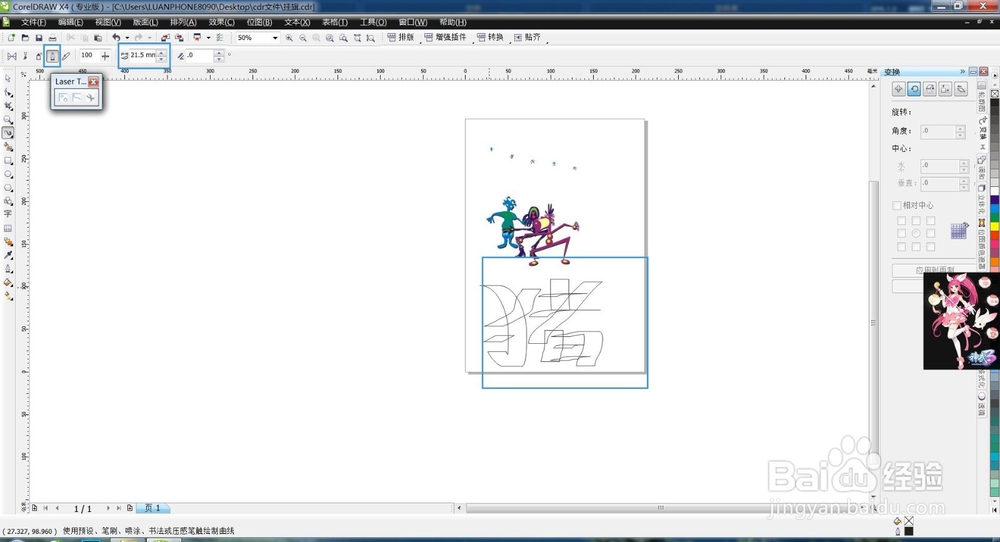Pick the yellow swatch in palette

click(994, 226)
